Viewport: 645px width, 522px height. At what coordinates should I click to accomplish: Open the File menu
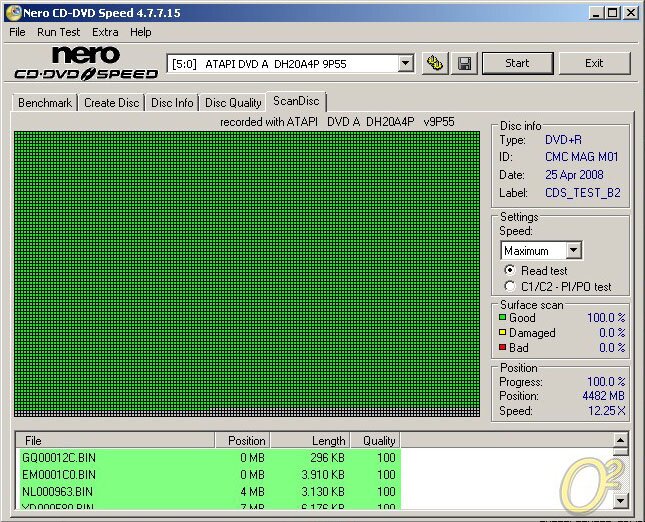(x=17, y=32)
